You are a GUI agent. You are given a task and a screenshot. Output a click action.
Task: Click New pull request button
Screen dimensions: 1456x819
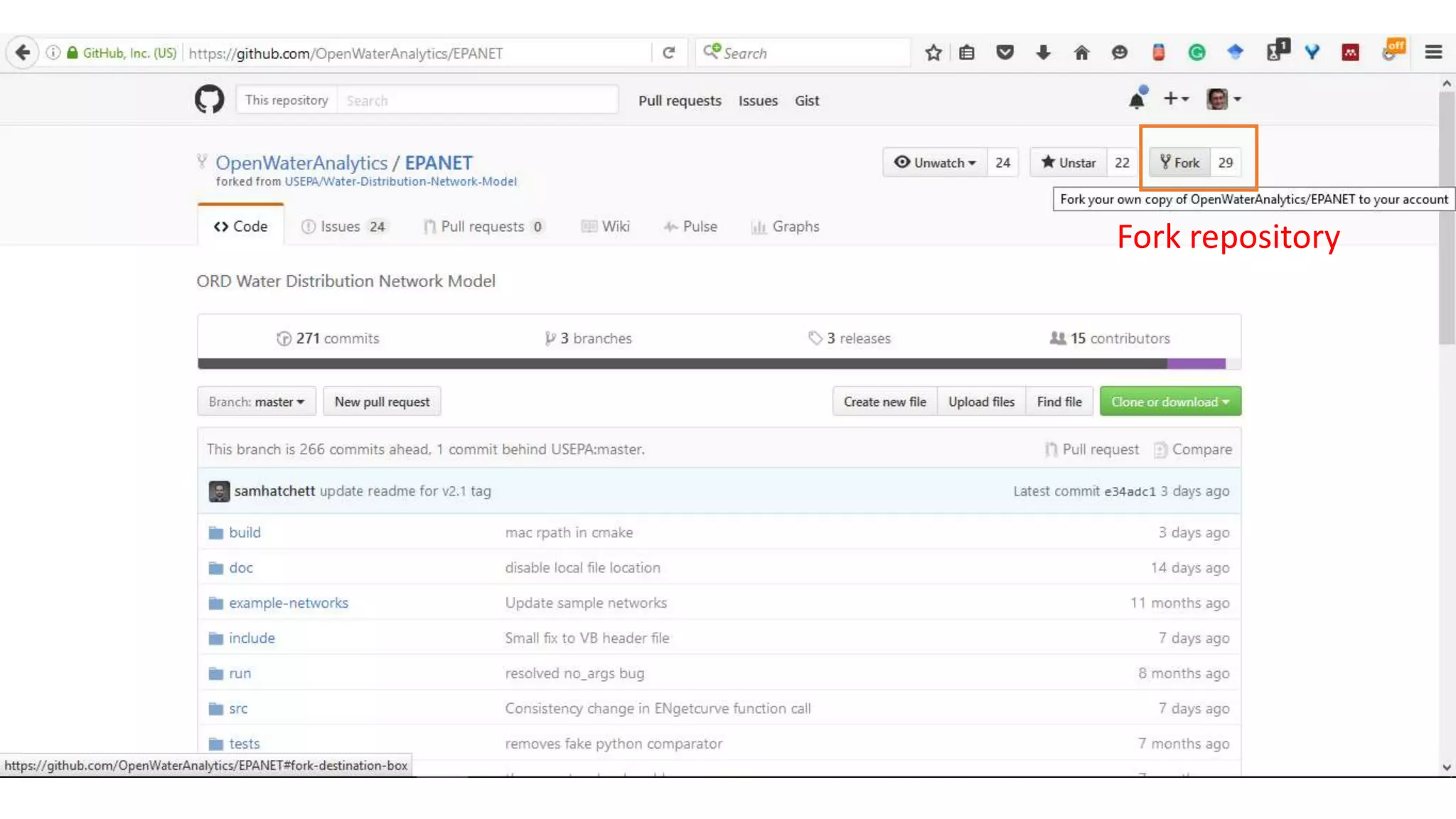[x=382, y=402]
